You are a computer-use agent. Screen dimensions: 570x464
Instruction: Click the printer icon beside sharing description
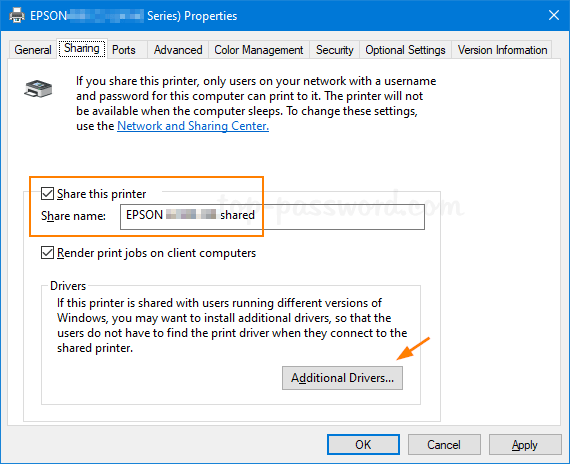pyautogui.click(x=38, y=89)
